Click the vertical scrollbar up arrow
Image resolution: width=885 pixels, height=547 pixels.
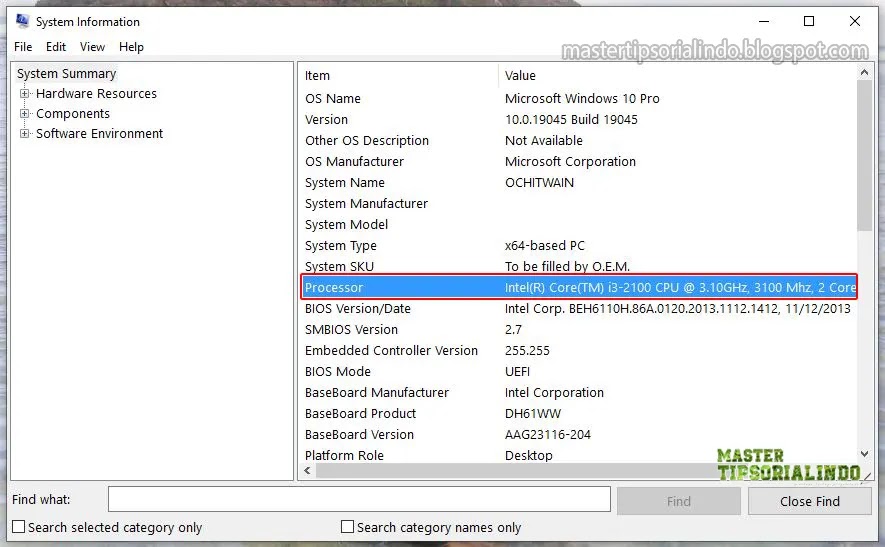tap(864, 72)
